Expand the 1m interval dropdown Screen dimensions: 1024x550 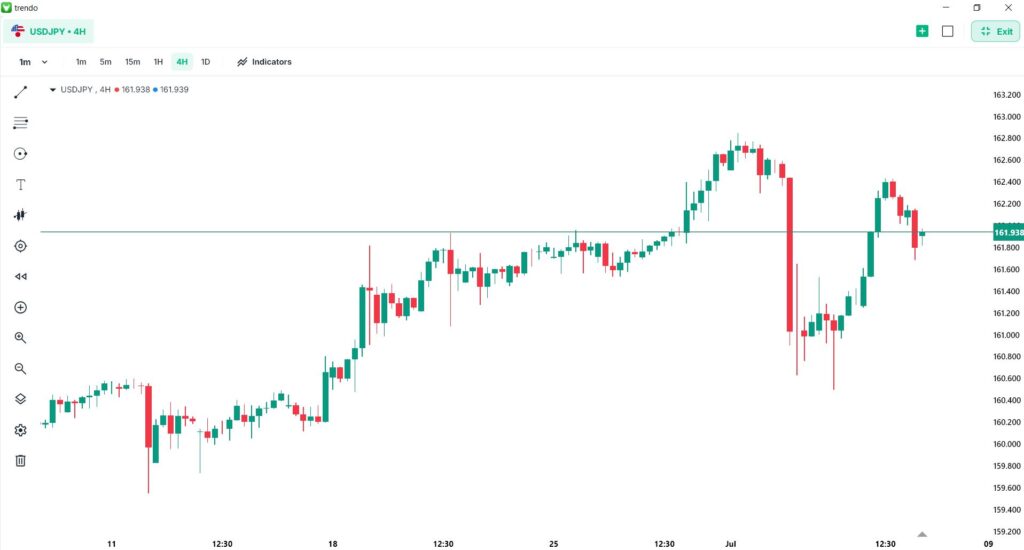[x=33, y=62]
